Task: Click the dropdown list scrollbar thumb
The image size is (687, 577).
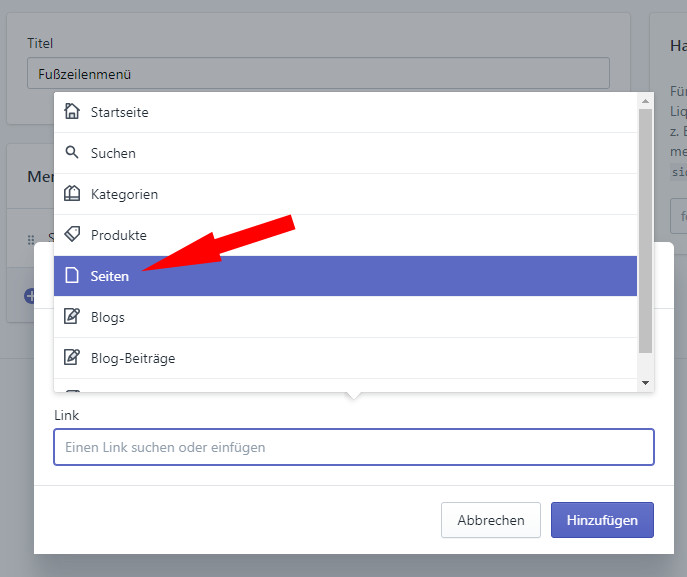Action: pyautogui.click(x=645, y=231)
